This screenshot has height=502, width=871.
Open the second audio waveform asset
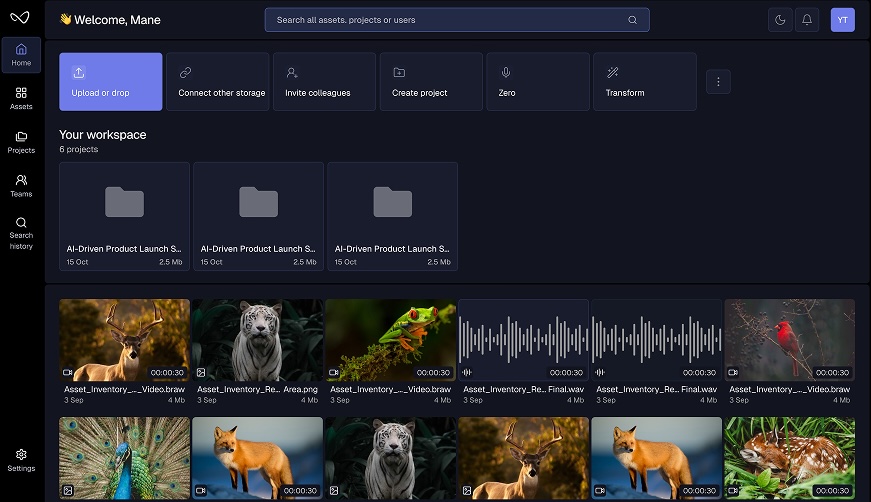point(657,340)
